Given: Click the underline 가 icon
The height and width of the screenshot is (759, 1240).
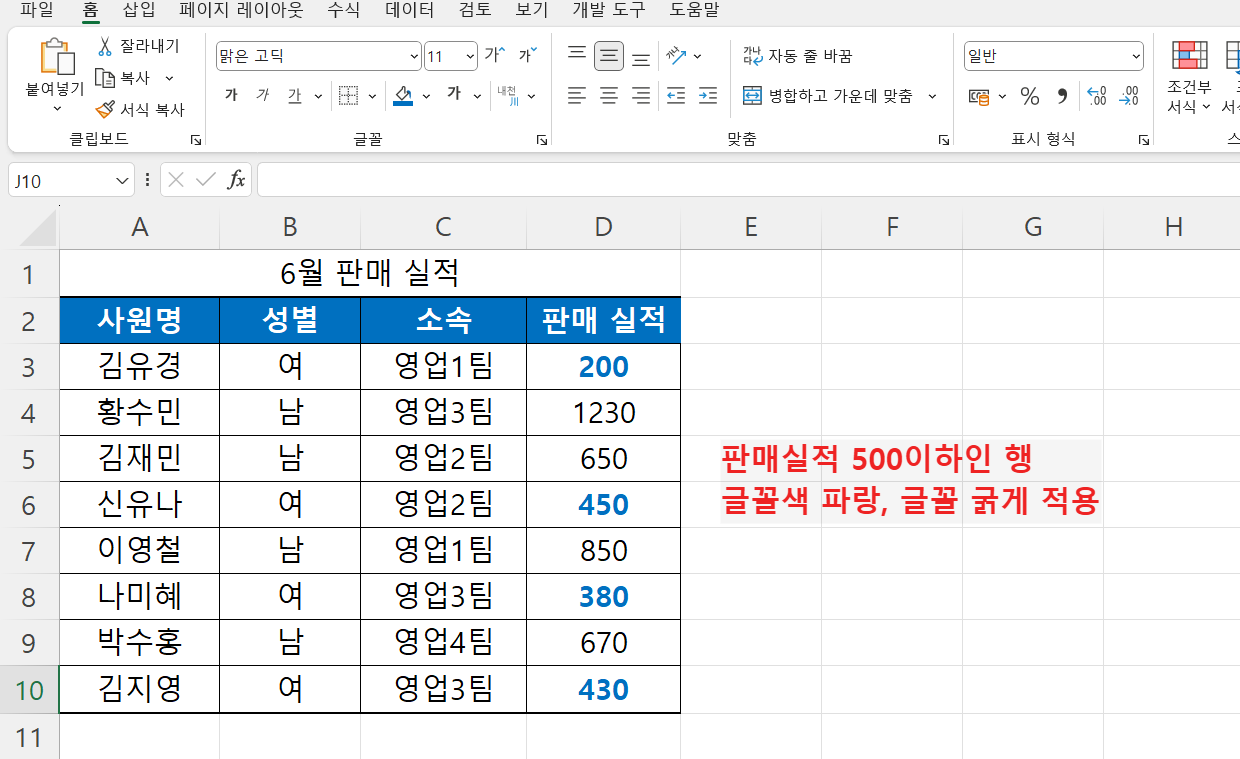Looking at the screenshot, I should (x=294, y=95).
